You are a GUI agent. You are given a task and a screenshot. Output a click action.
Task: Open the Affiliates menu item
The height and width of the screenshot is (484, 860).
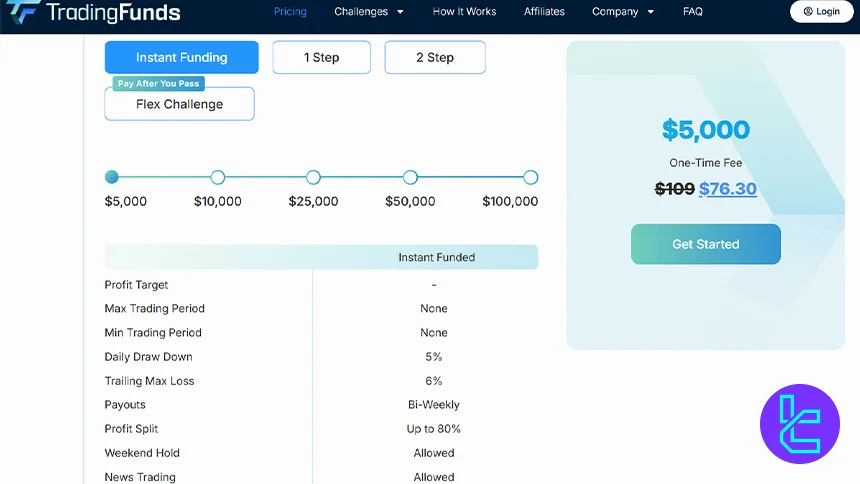(x=544, y=12)
